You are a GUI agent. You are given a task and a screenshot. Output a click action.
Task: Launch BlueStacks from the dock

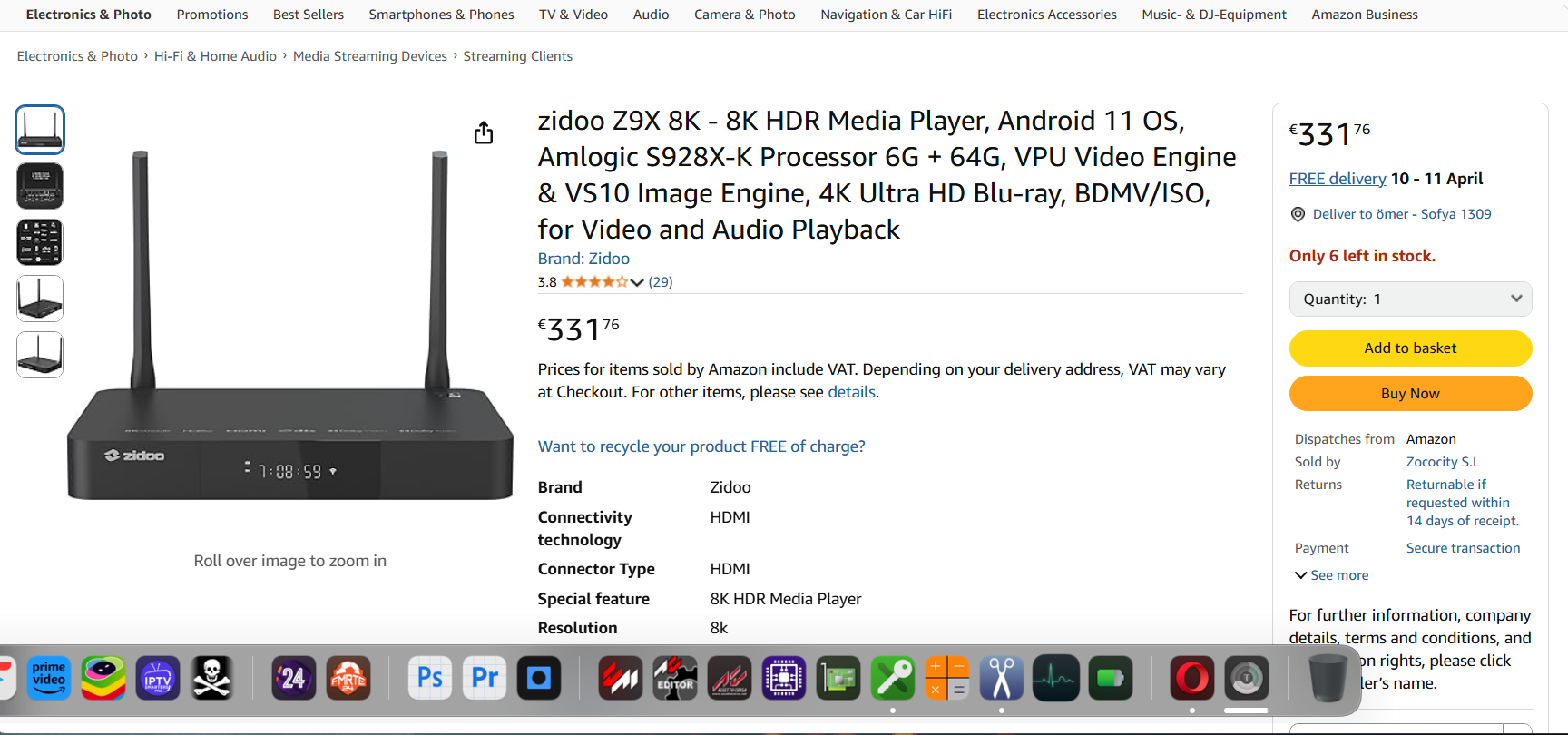[103, 678]
